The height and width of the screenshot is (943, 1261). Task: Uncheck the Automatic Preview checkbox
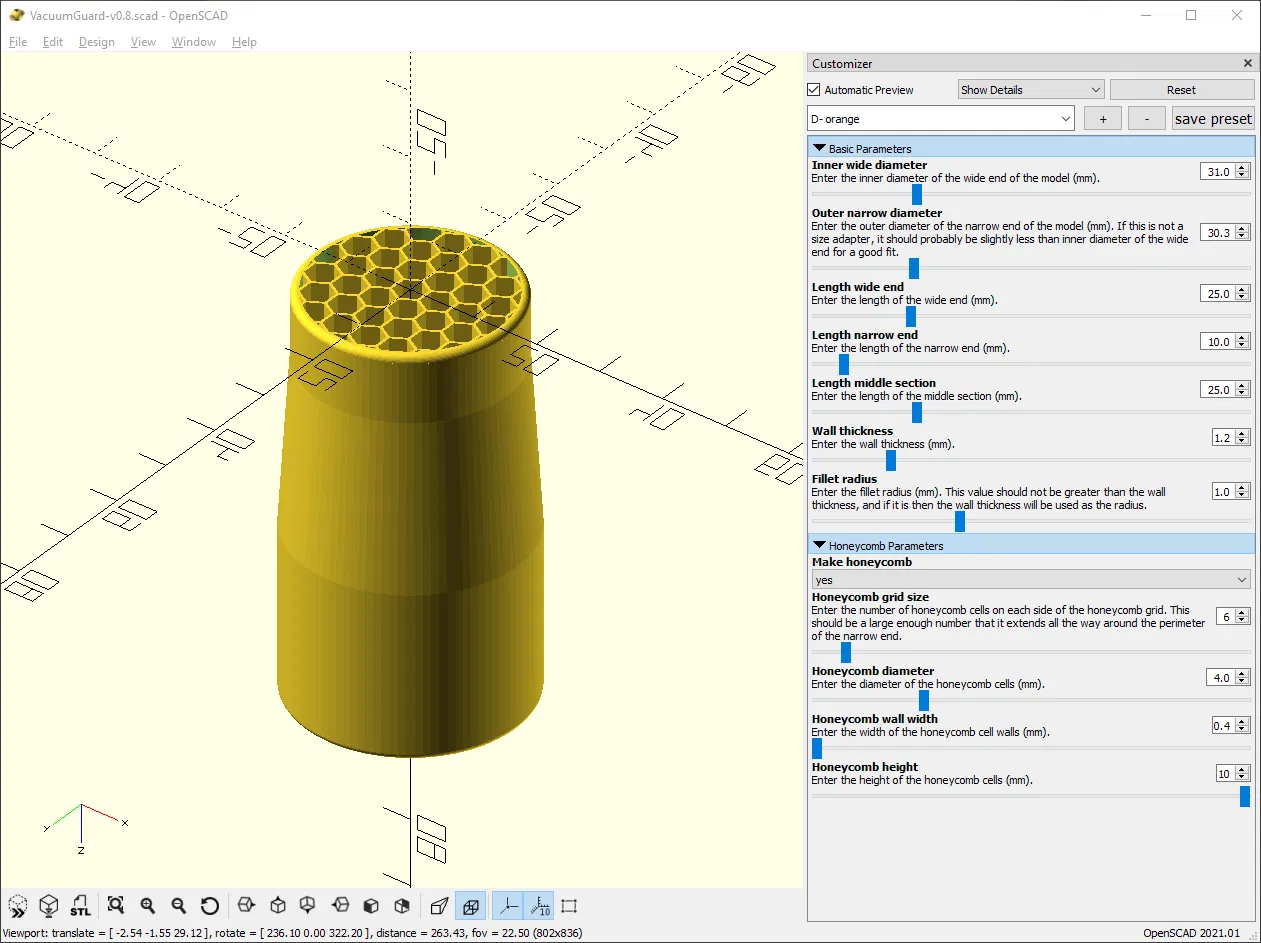[x=814, y=90]
